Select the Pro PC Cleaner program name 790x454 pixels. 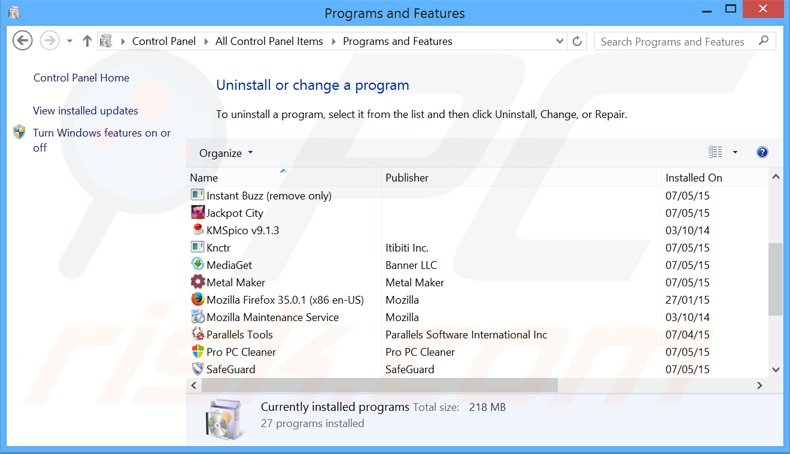(x=241, y=352)
